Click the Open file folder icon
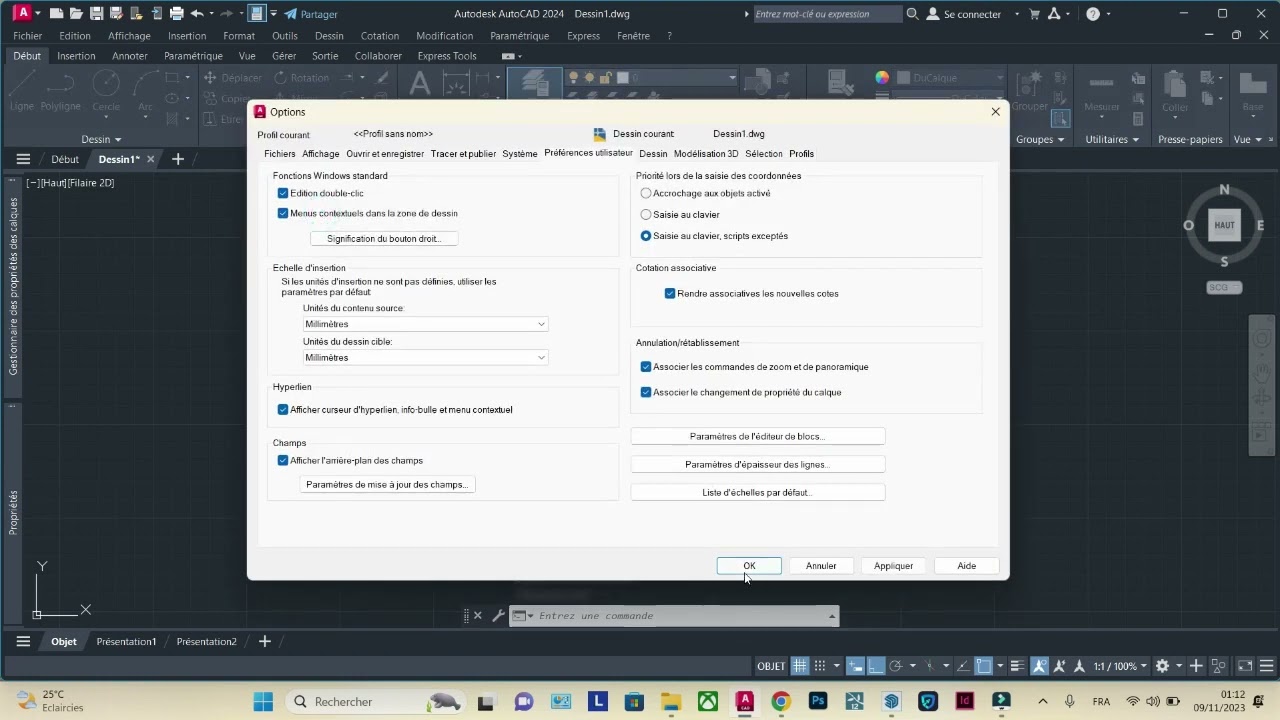Viewport: 1280px width, 720px height. click(x=77, y=14)
